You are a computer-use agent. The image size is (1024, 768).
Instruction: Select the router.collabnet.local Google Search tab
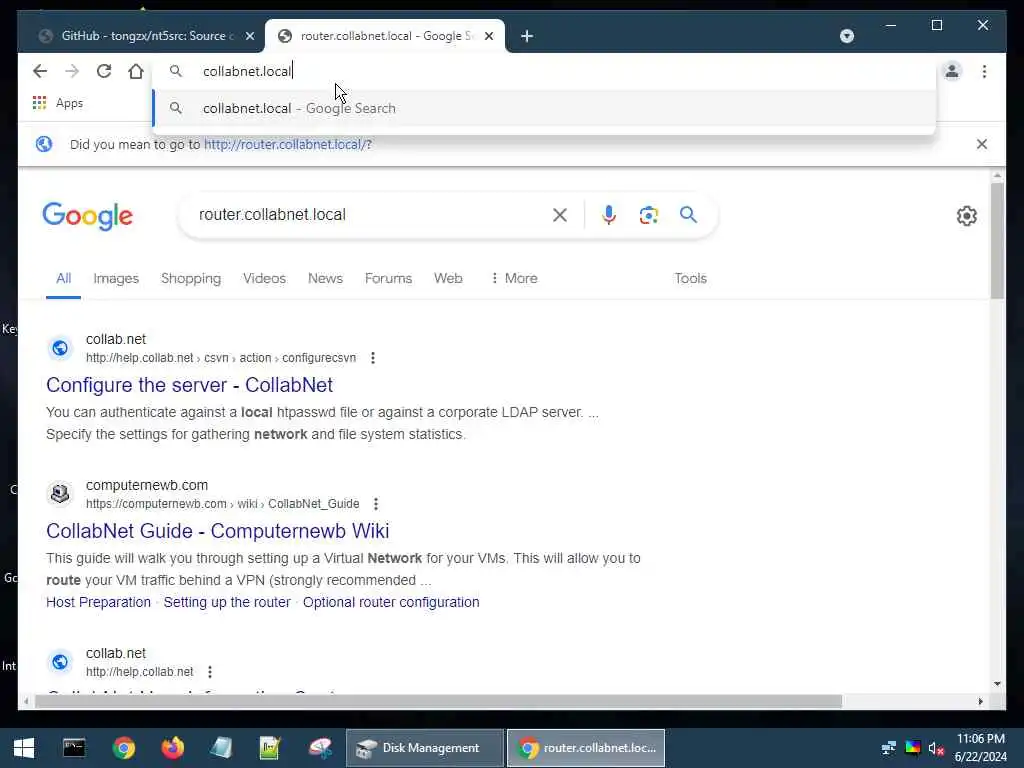(x=385, y=36)
